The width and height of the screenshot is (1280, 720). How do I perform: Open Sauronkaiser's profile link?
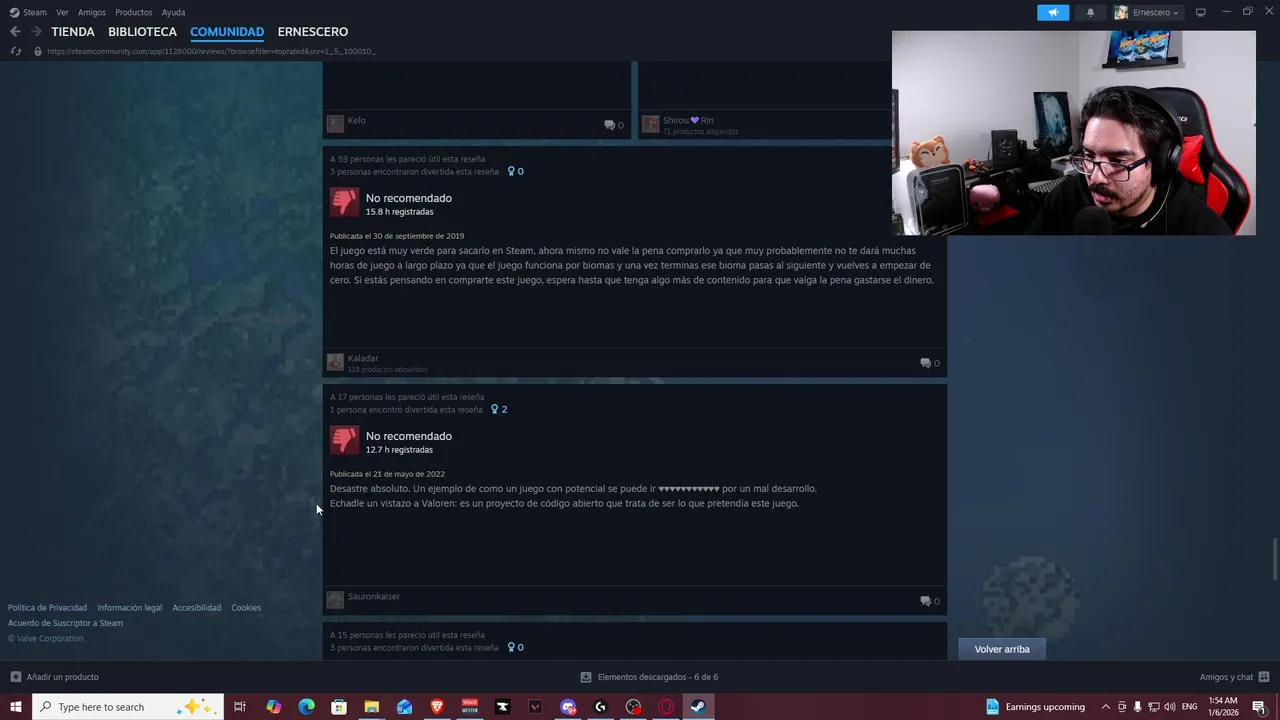click(x=374, y=596)
